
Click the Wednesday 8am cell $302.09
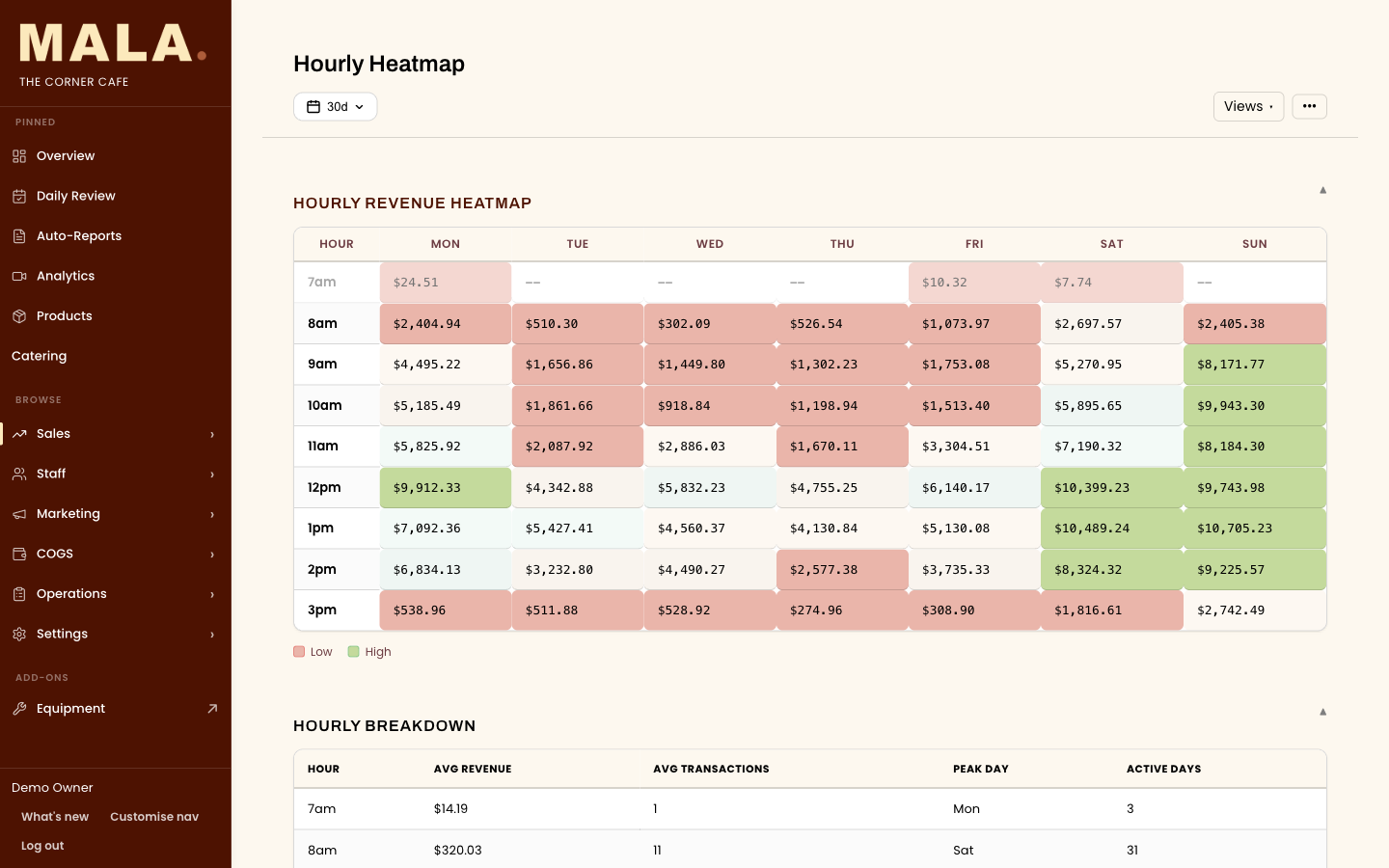710,324
